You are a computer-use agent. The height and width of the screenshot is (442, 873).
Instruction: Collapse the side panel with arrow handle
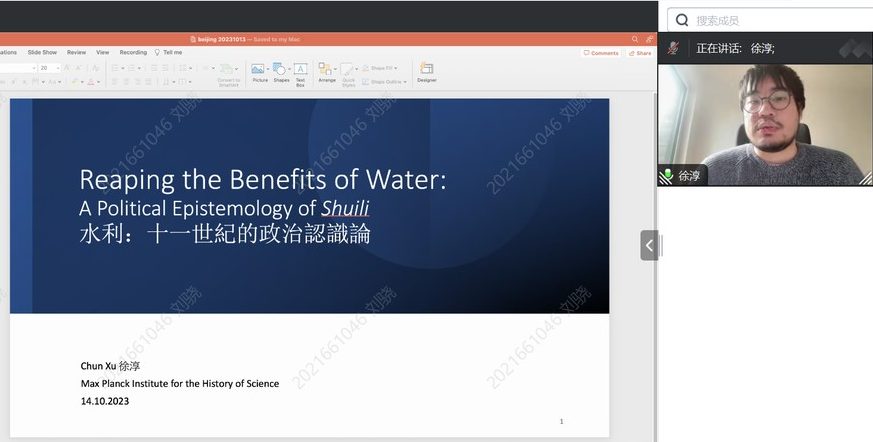[649, 245]
